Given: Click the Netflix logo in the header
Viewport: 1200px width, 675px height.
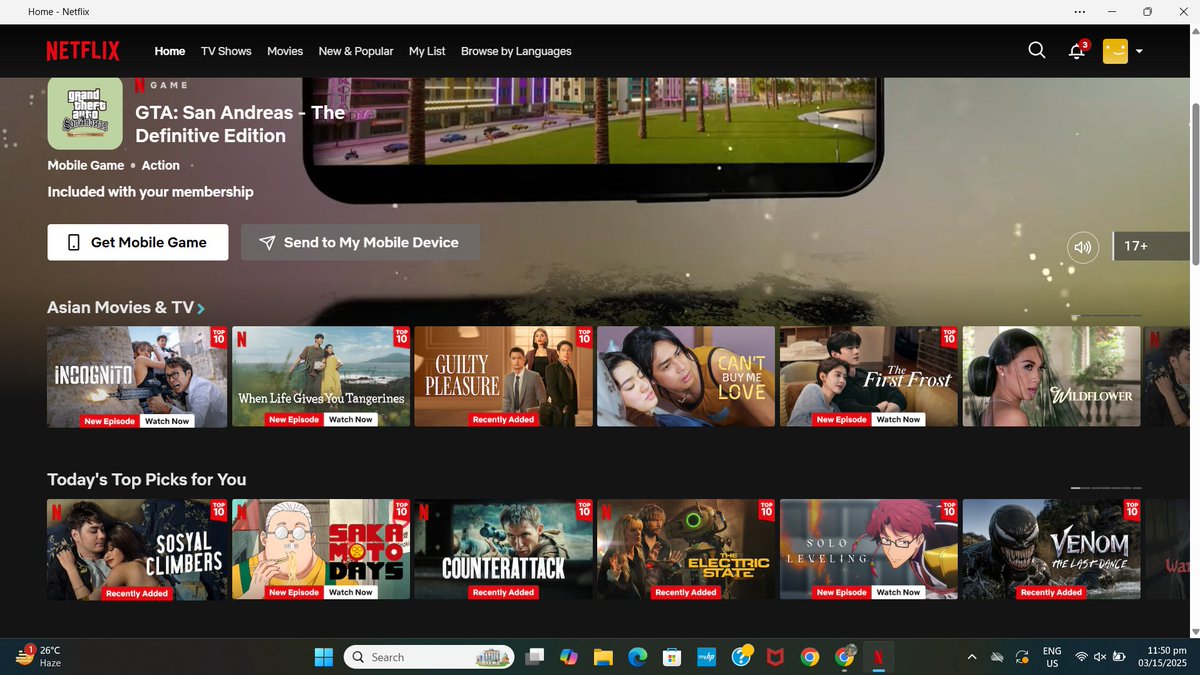Looking at the screenshot, I should (x=83, y=51).
